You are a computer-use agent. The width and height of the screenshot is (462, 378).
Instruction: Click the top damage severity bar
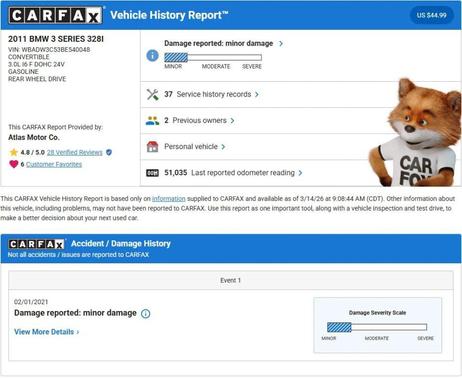click(213, 58)
